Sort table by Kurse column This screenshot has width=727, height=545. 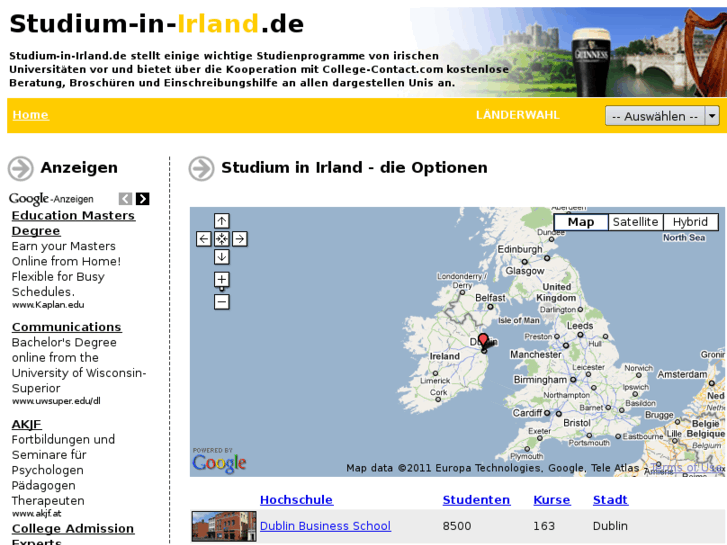pos(552,500)
